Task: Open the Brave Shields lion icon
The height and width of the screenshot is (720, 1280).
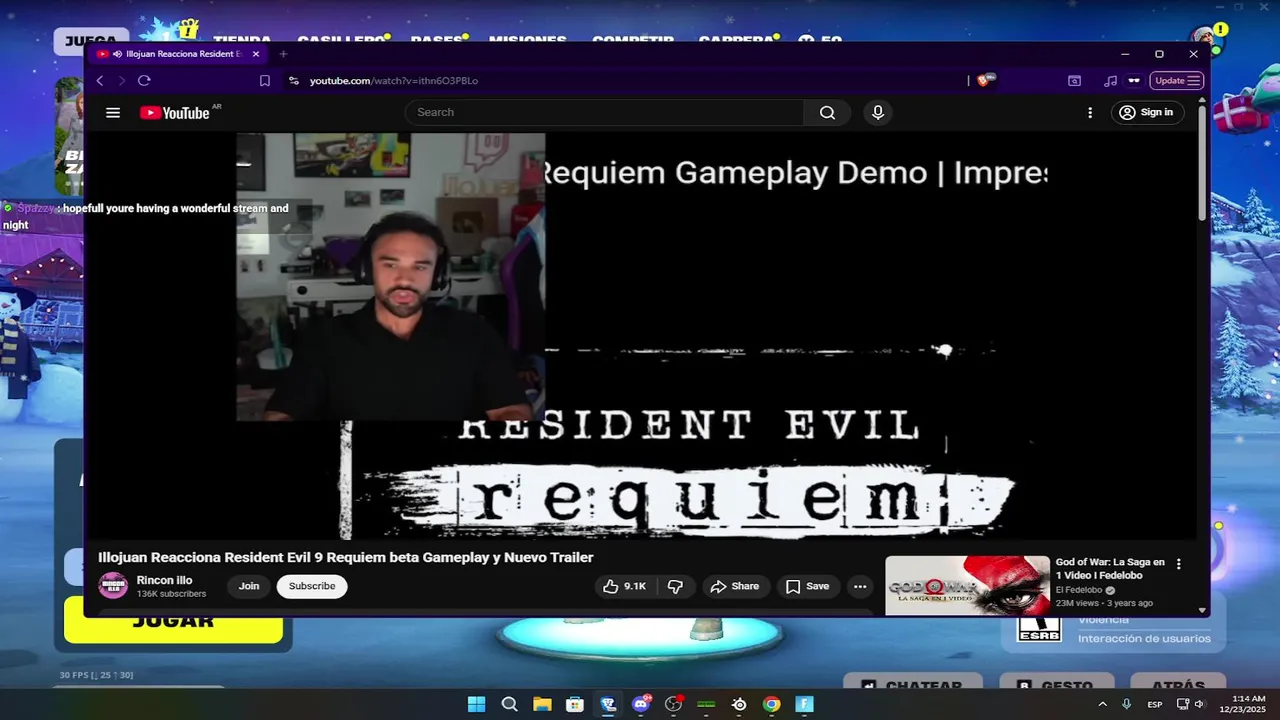Action: pos(984,80)
